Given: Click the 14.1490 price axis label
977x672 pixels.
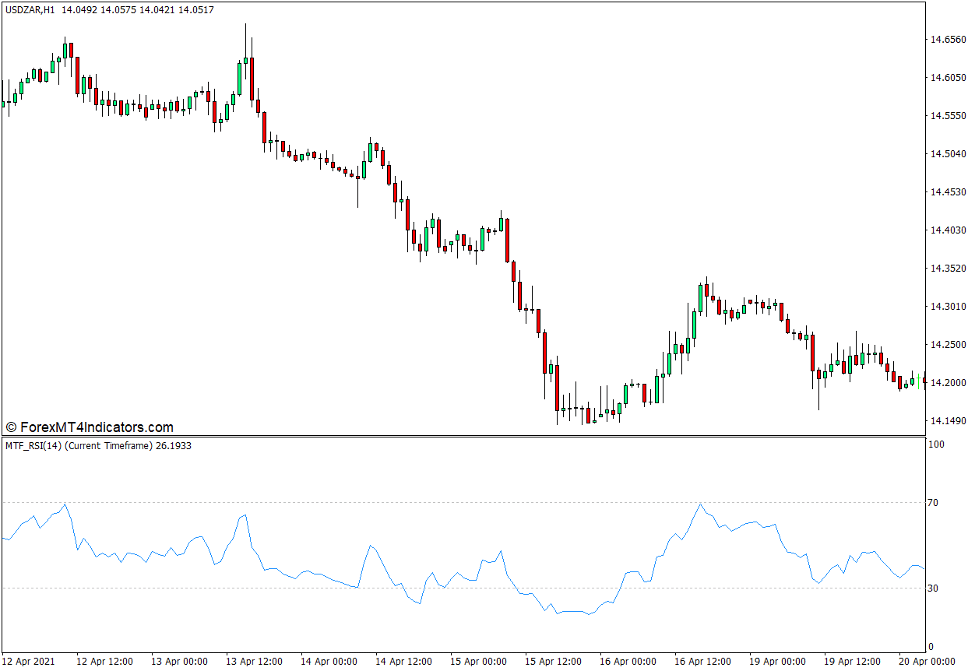Looking at the screenshot, I should tap(948, 421).
